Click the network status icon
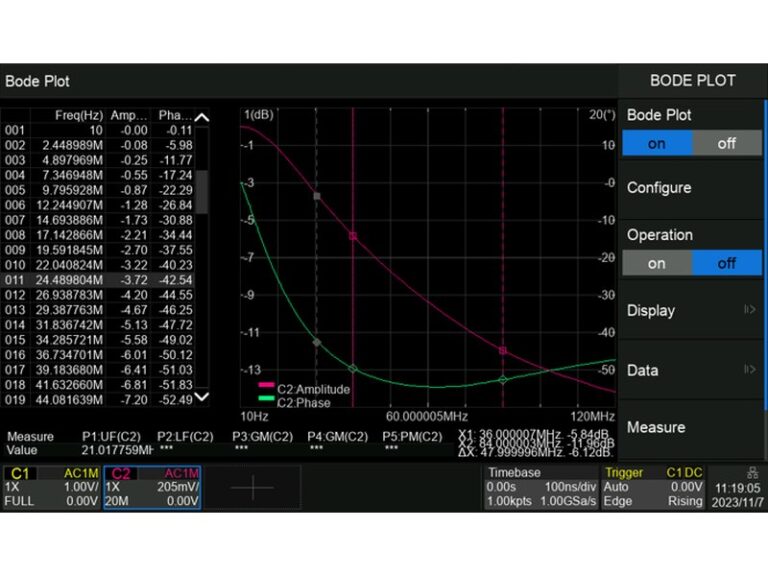 (752, 473)
